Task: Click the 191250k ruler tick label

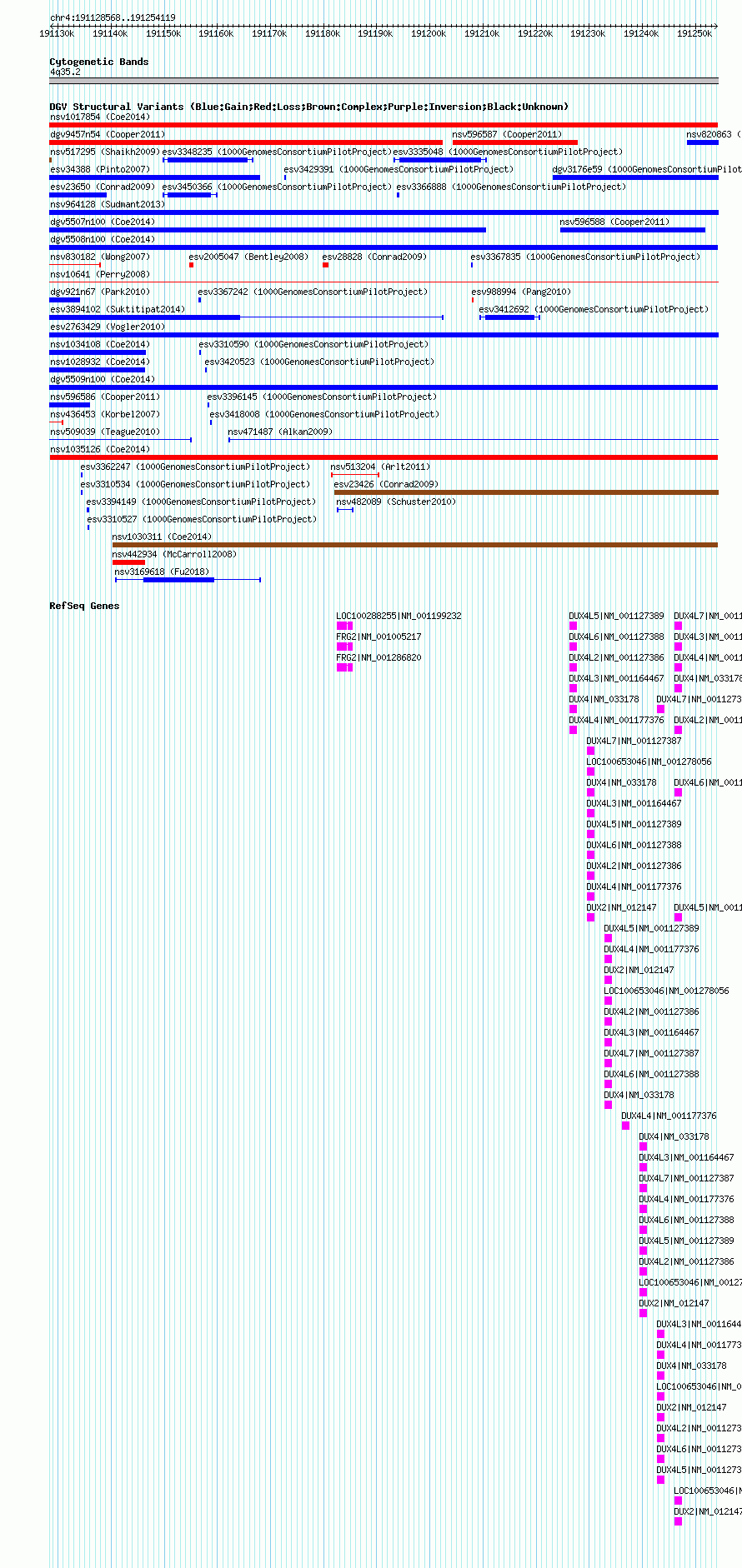Action: [694, 33]
